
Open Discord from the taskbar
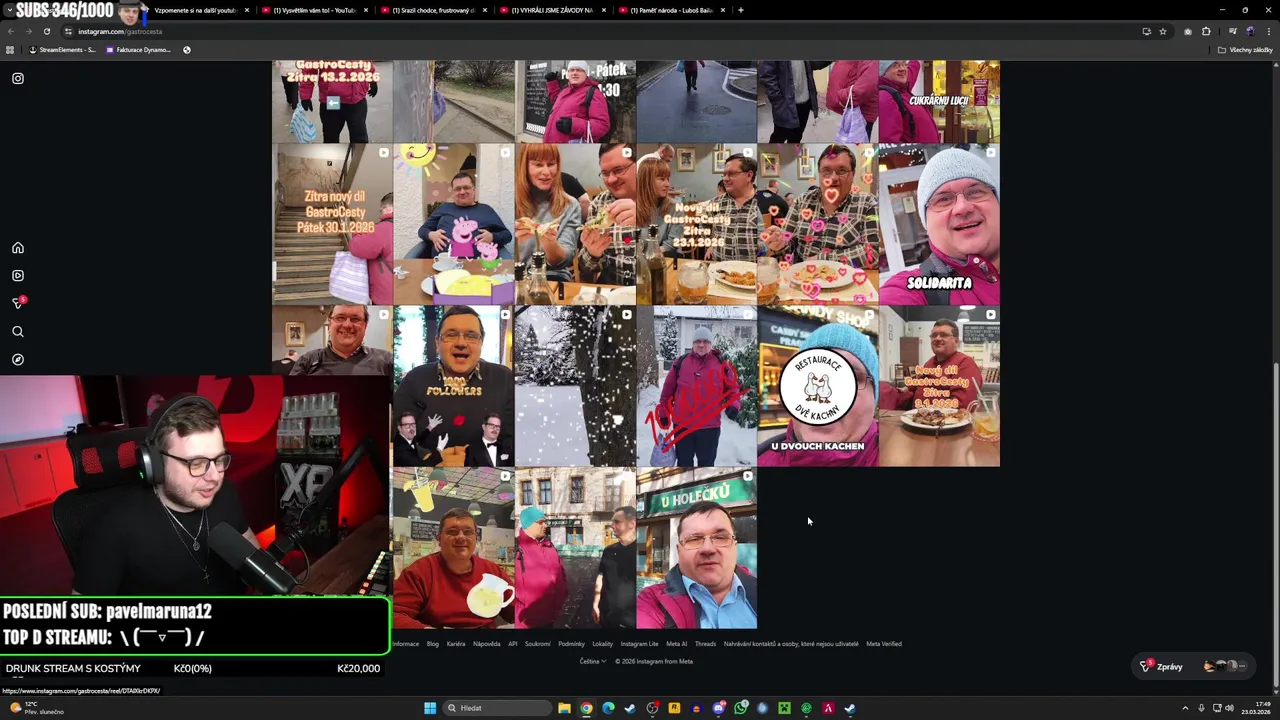tap(718, 708)
